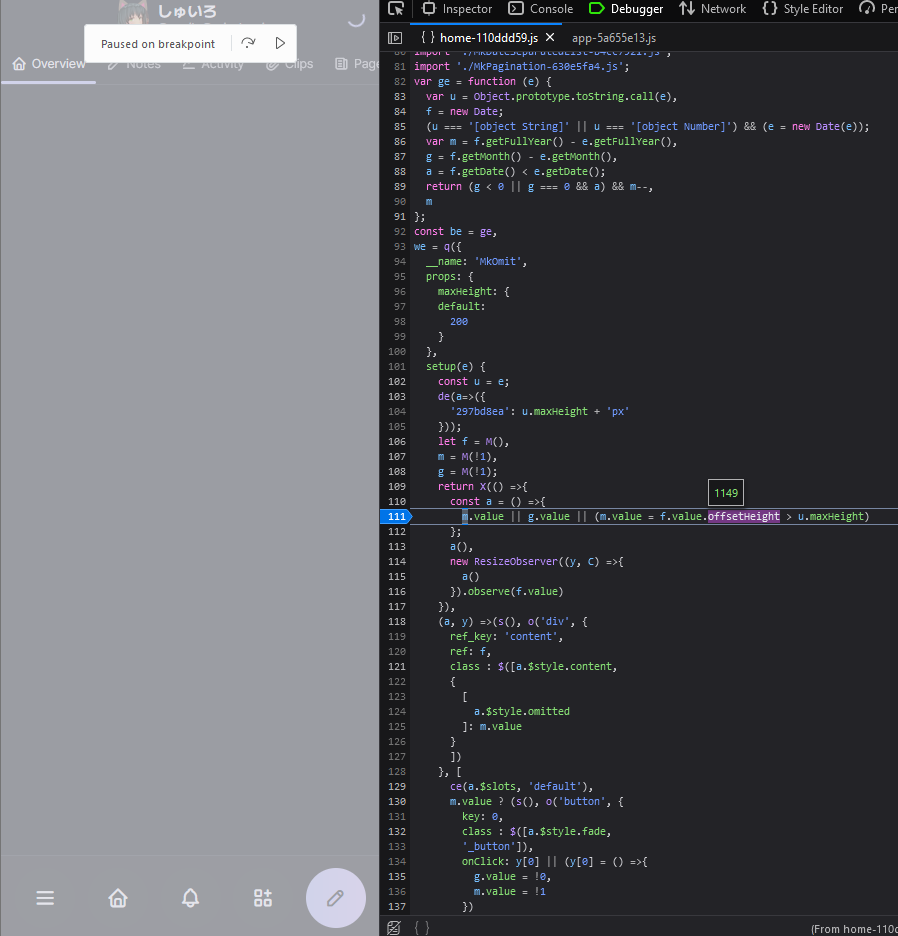Click the value 200 on line 98

[x=459, y=321]
